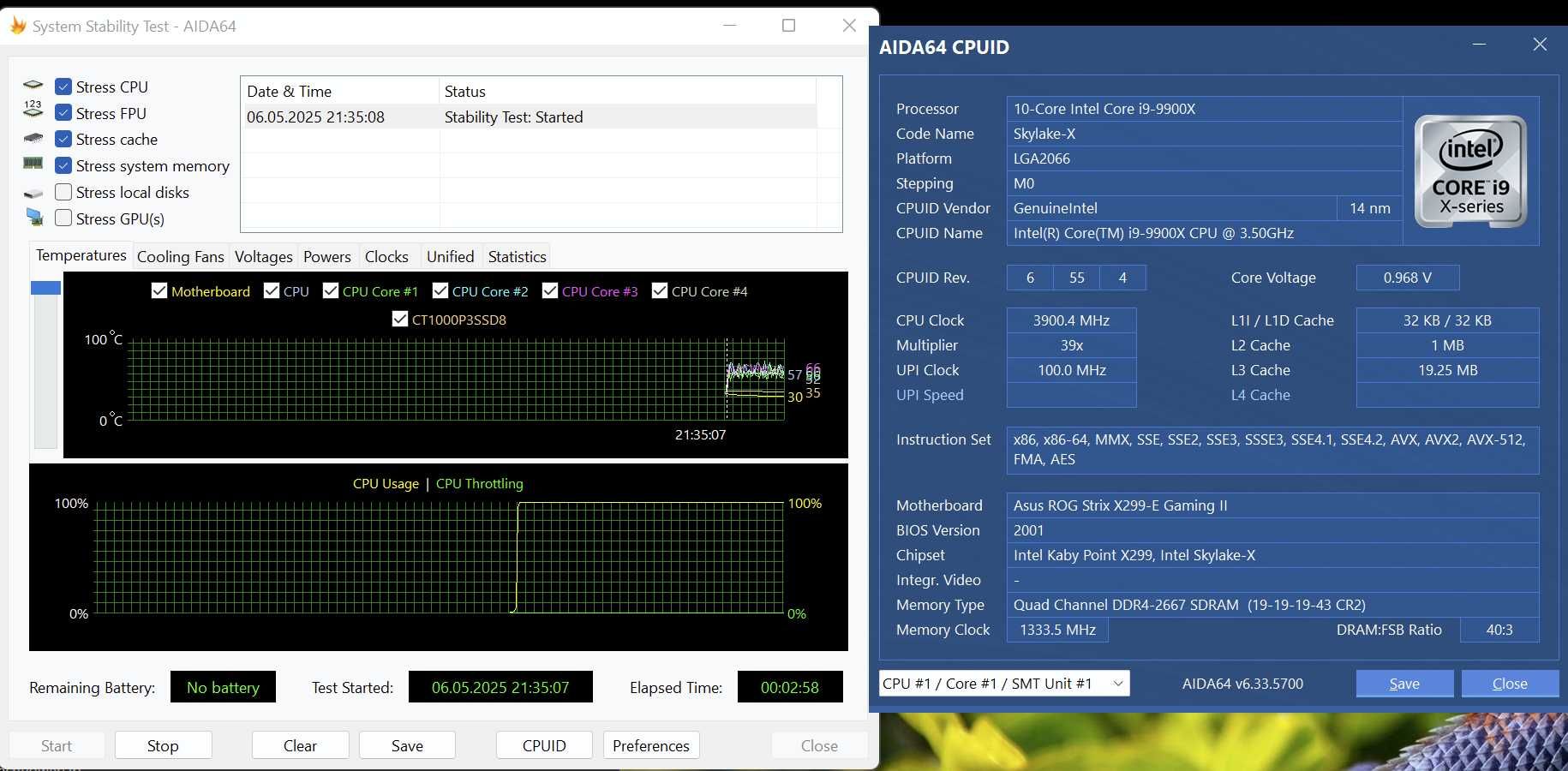Select the Clocks tab
1568x771 pixels.
point(386,256)
